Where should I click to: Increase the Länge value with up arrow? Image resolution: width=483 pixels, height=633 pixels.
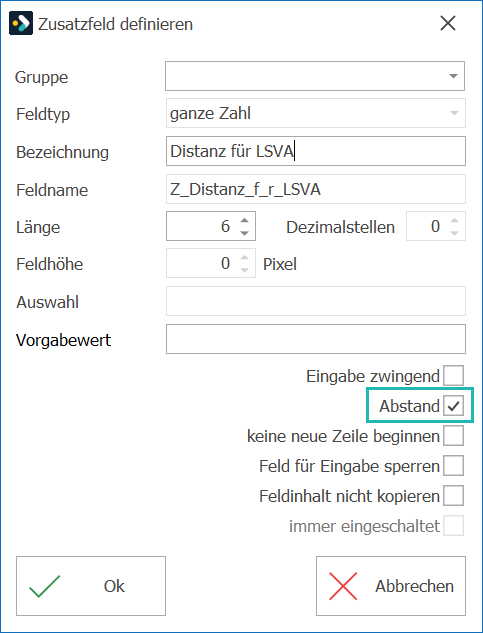click(x=244, y=220)
